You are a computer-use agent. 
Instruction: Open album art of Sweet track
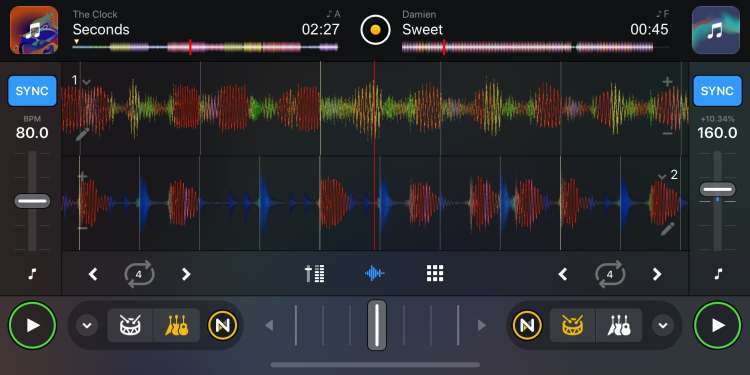716,30
